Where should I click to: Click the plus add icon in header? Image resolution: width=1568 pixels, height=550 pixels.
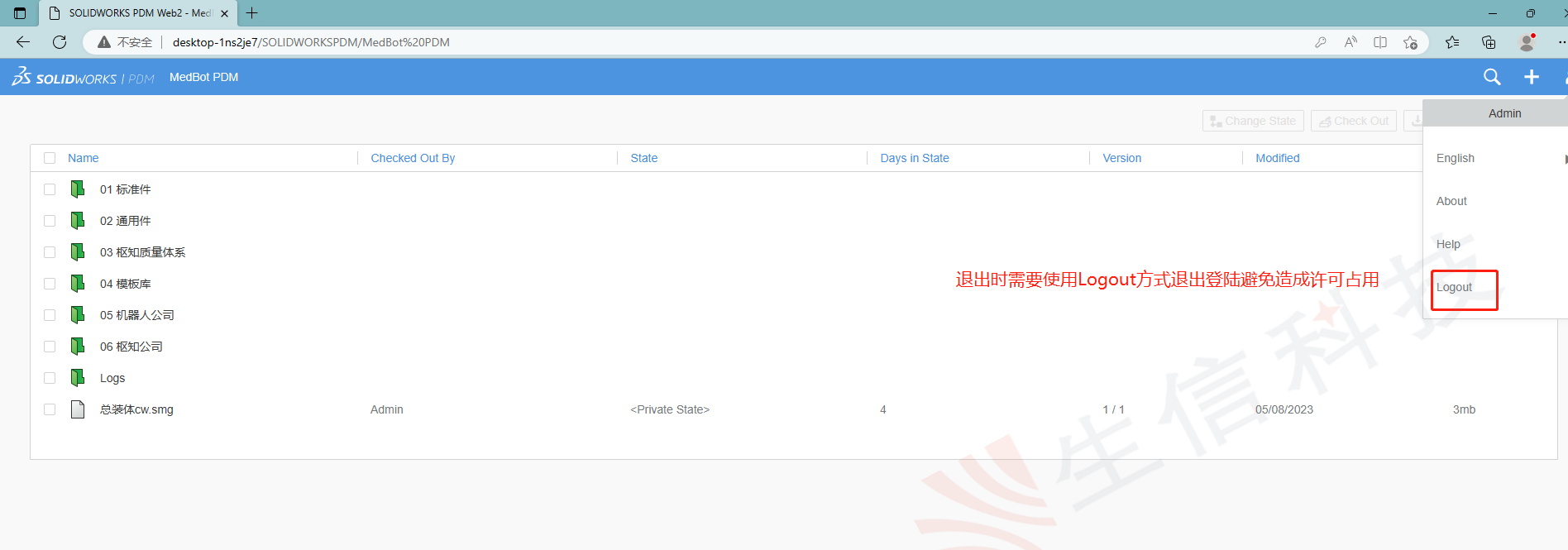(x=1532, y=77)
